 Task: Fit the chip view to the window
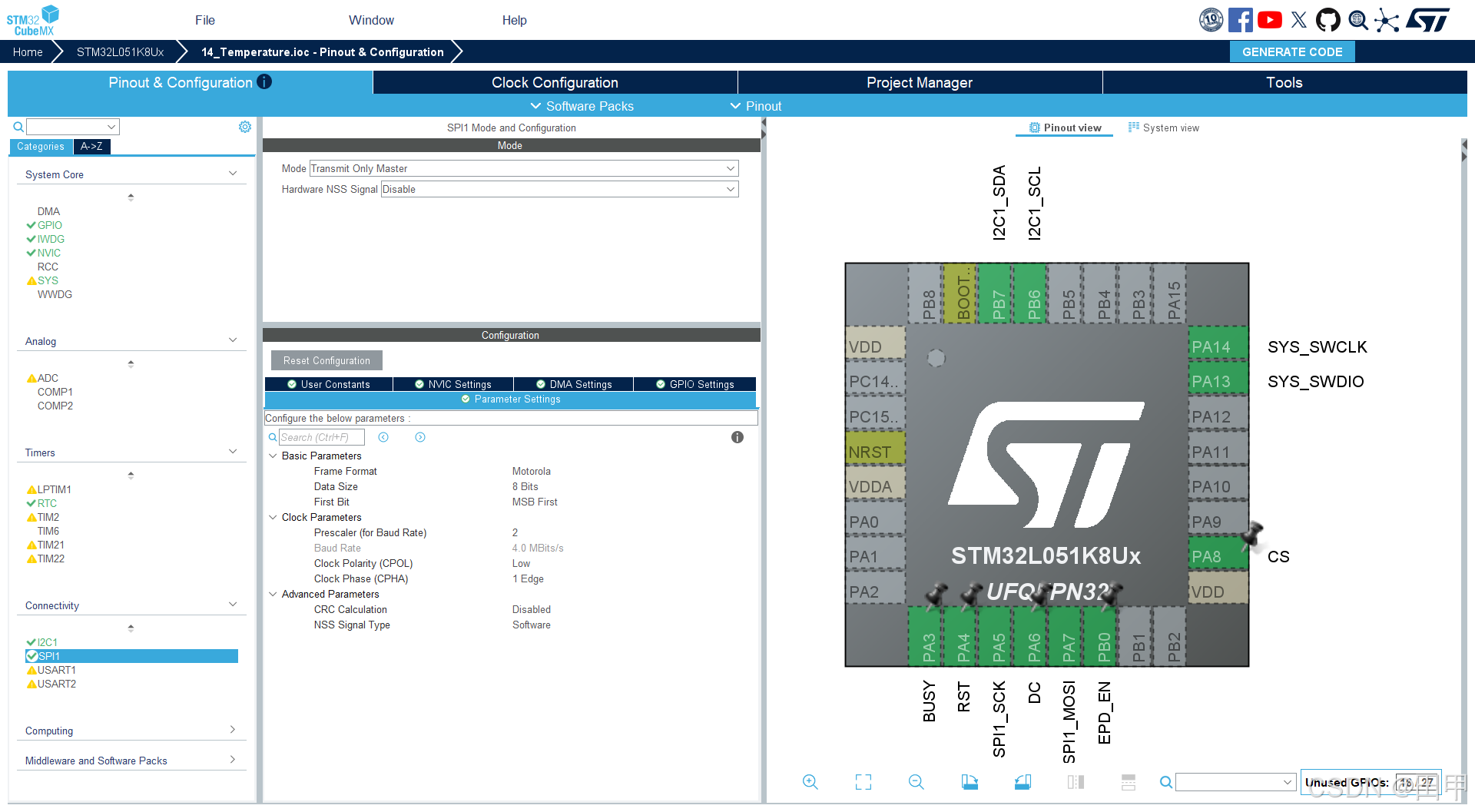tap(863, 782)
